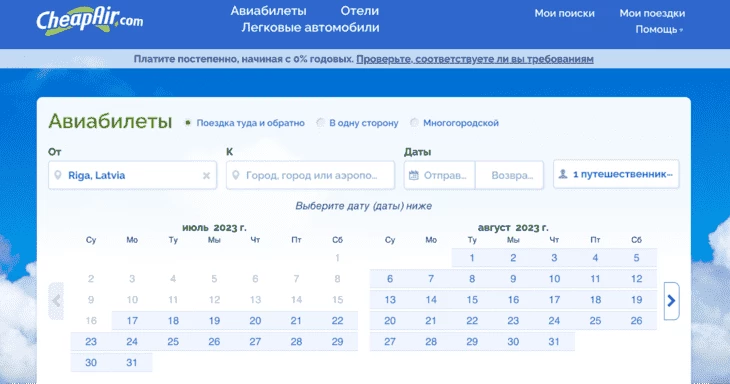Select July 25 in the calendar

point(173,342)
